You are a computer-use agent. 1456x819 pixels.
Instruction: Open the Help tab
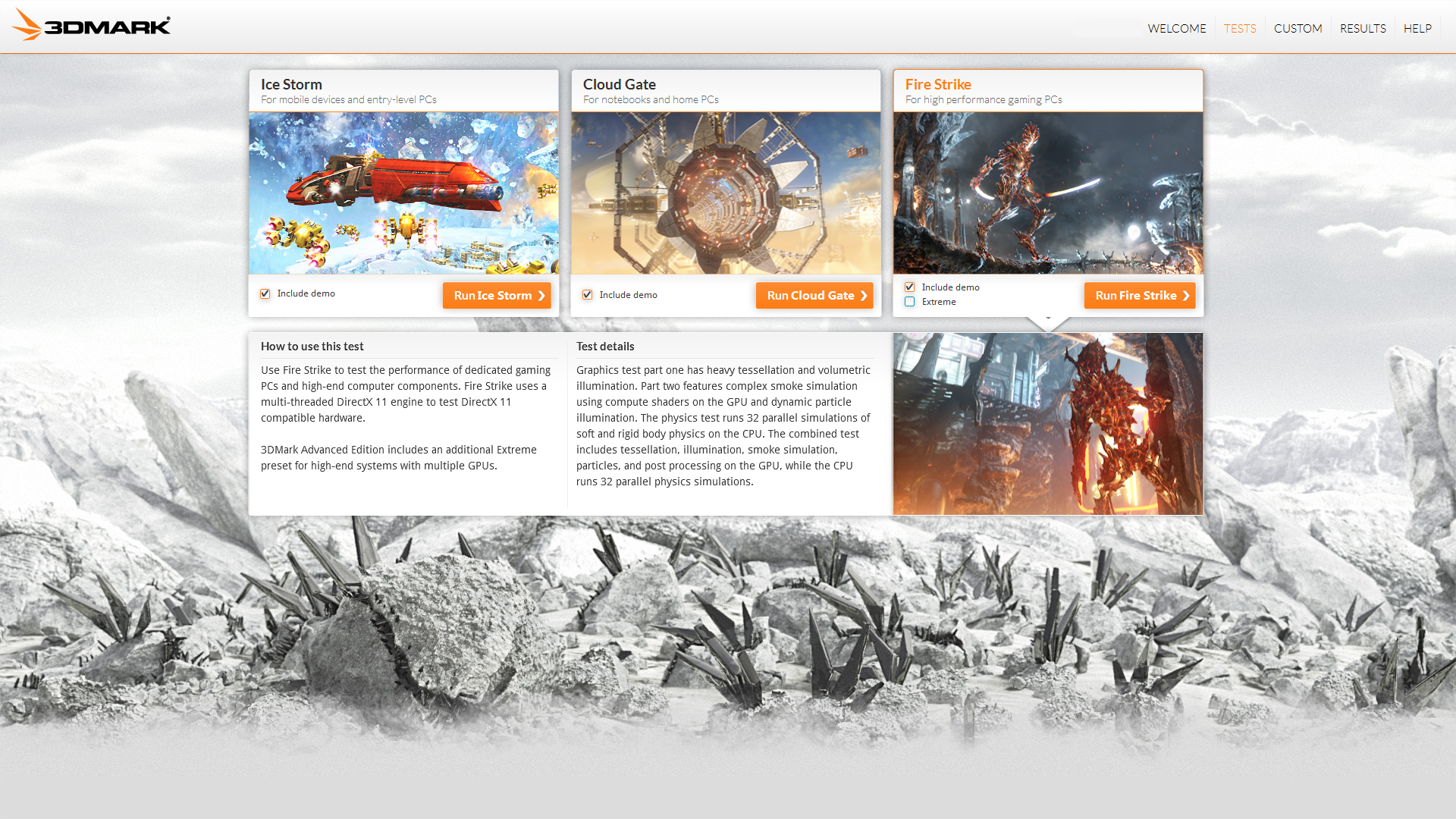pos(1417,28)
